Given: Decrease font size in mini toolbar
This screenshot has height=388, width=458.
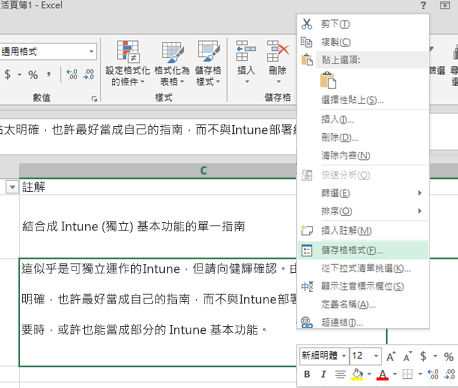Looking at the screenshot, I should pyautogui.click(x=407, y=356).
